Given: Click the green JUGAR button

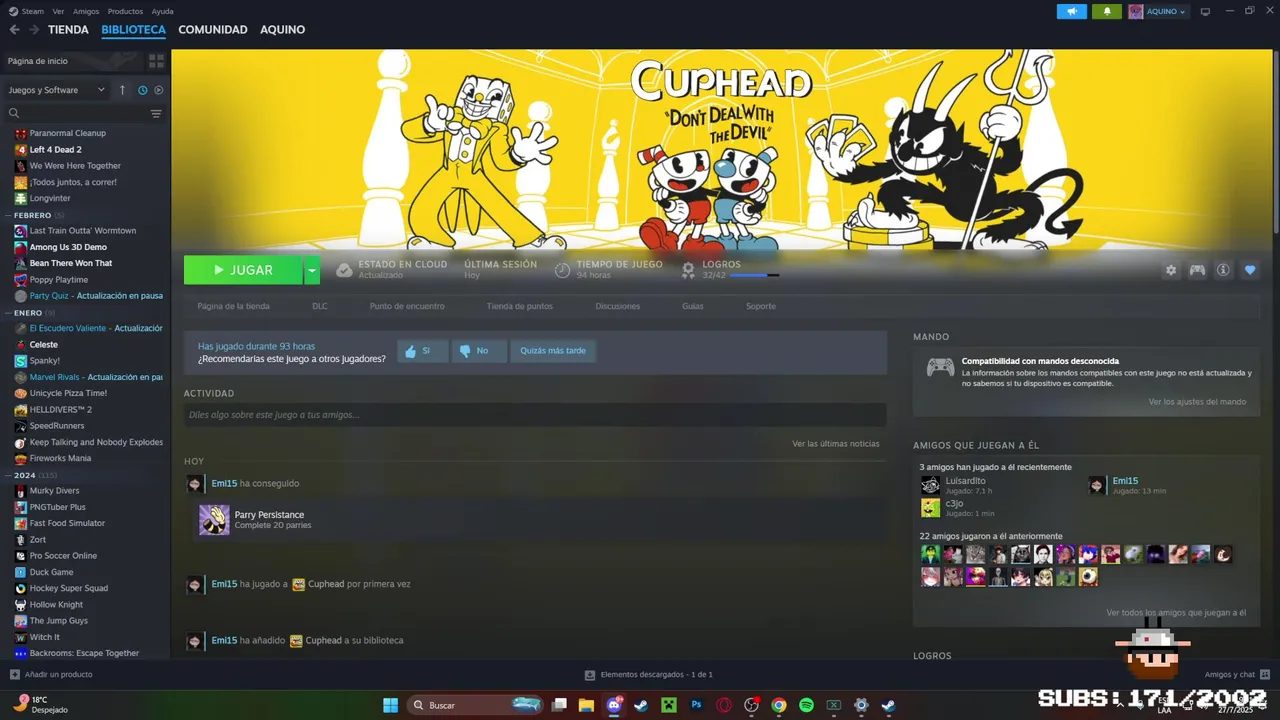Looking at the screenshot, I should [x=243, y=270].
